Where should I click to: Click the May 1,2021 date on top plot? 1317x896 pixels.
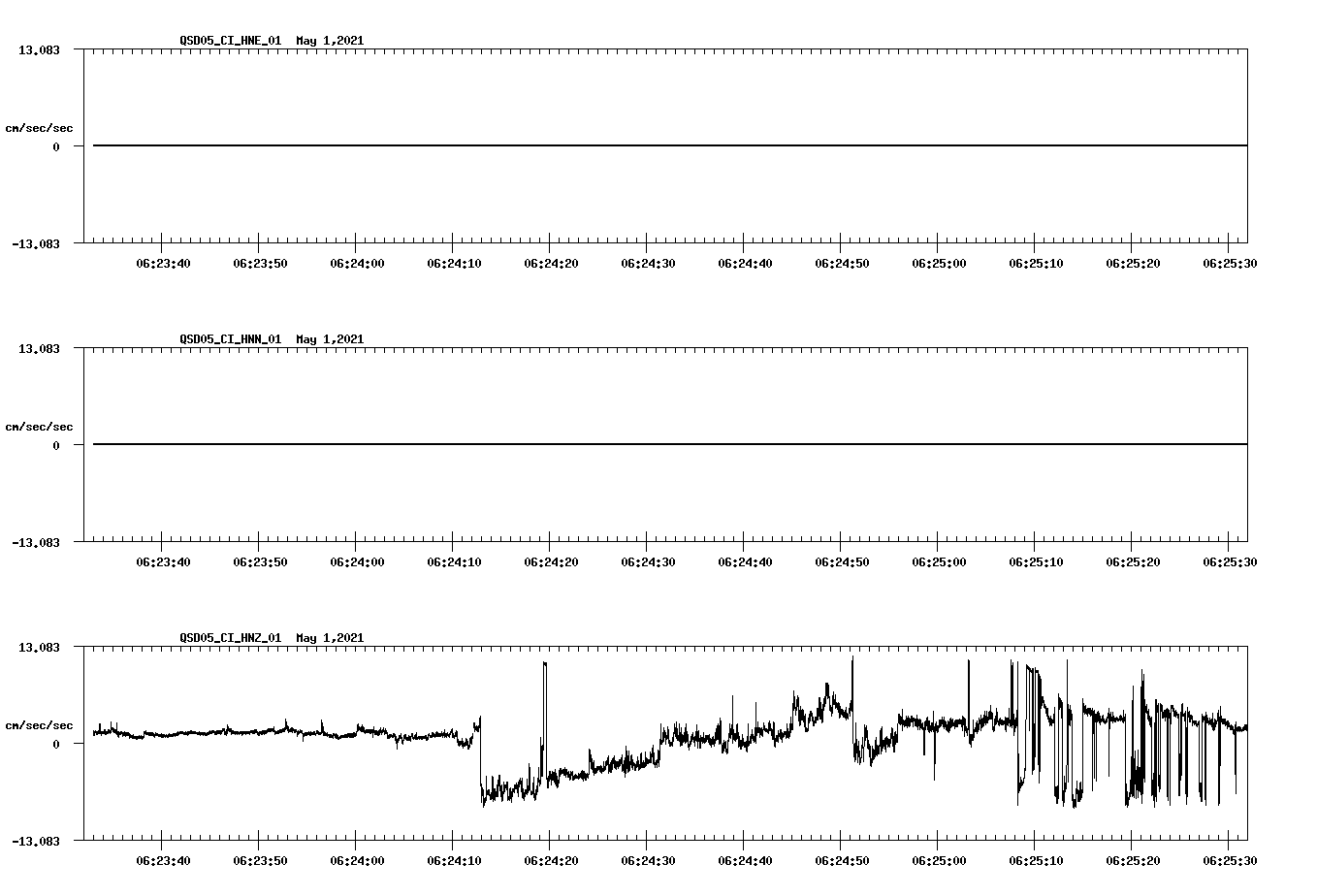[330, 41]
